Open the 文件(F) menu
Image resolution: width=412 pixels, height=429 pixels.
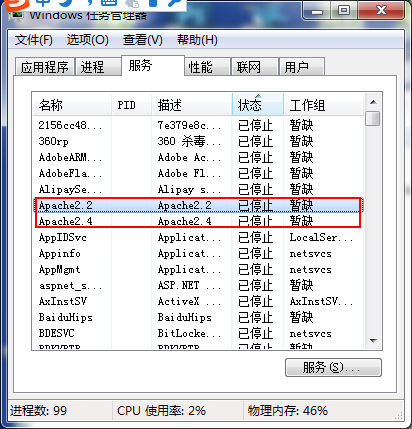(34, 40)
